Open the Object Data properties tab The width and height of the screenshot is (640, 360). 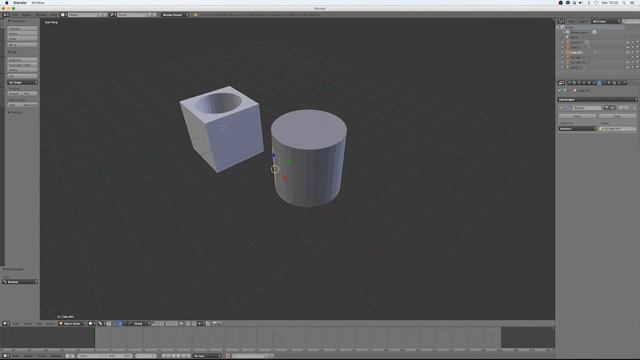(604, 83)
